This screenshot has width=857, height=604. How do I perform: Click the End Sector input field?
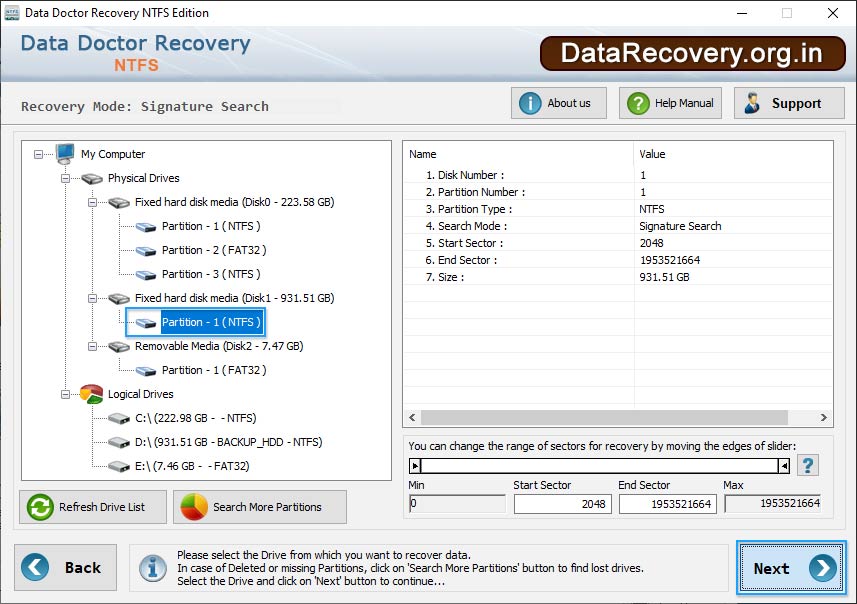pyautogui.click(x=667, y=504)
